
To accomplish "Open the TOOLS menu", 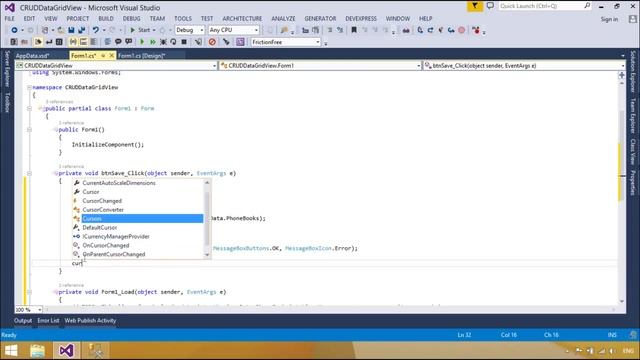I will pos(183,19).
